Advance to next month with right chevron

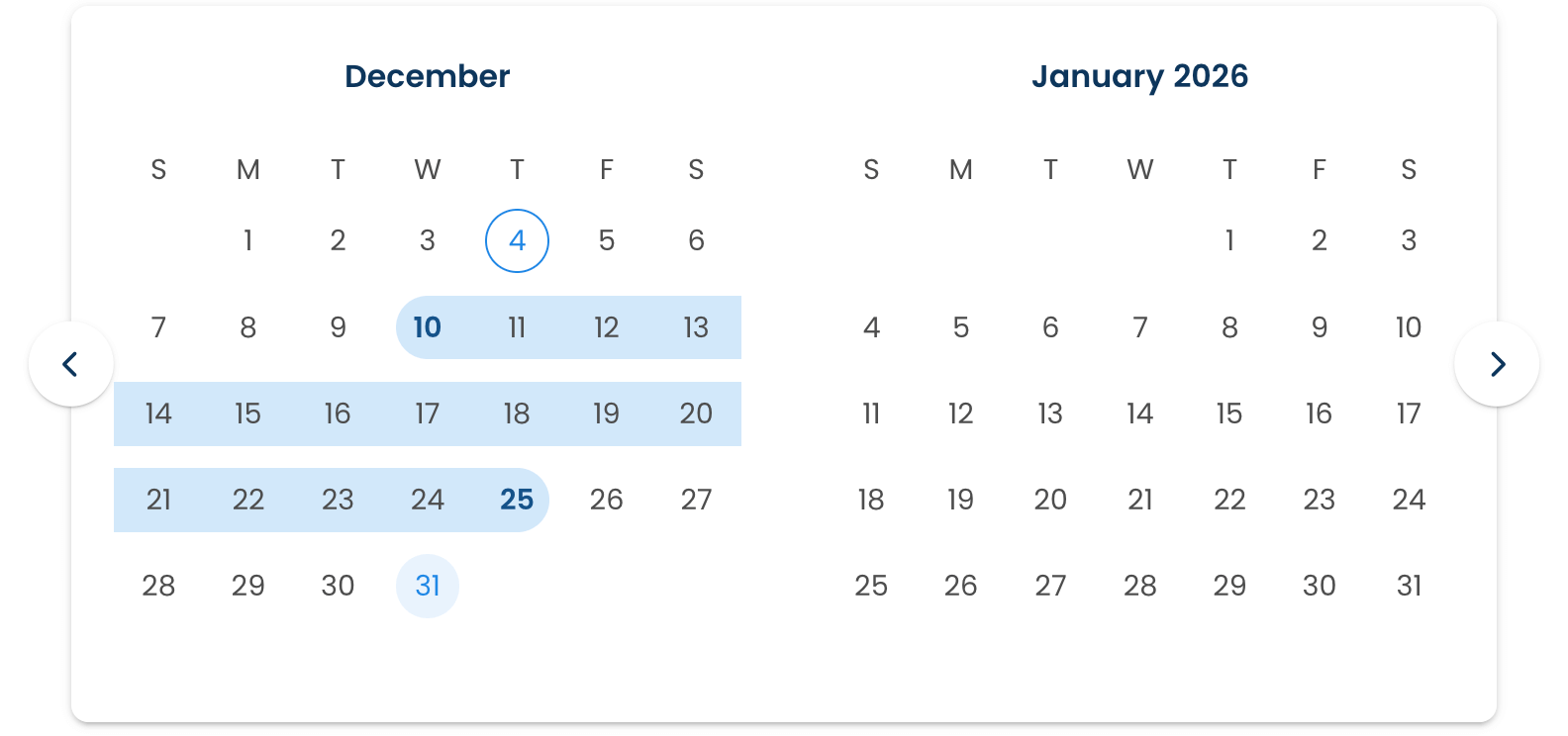1497,364
